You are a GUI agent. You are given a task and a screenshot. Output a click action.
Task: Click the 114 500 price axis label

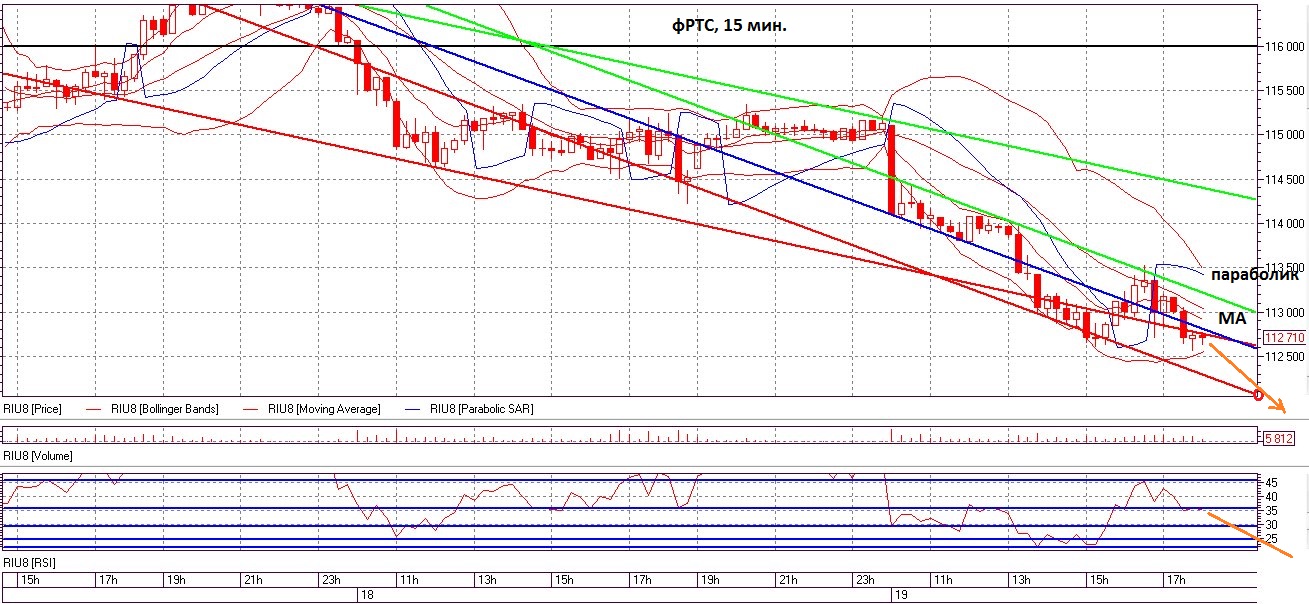(x=1283, y=179)
